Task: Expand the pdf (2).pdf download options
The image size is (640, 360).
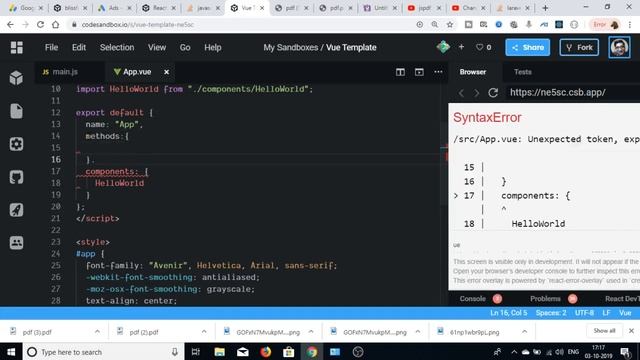Action: [204, 331]
